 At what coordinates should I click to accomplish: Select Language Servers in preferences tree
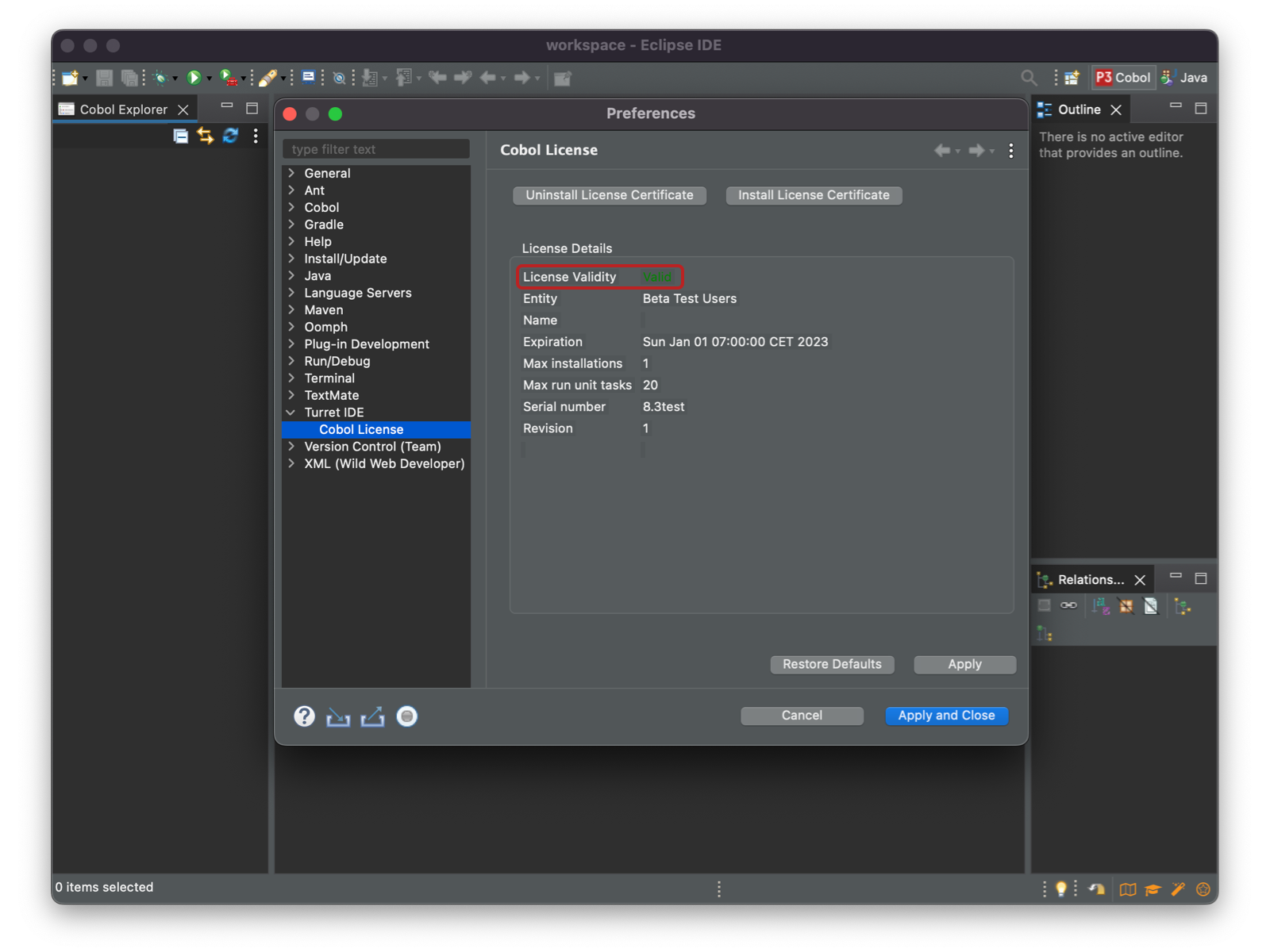tap(358, 293)
